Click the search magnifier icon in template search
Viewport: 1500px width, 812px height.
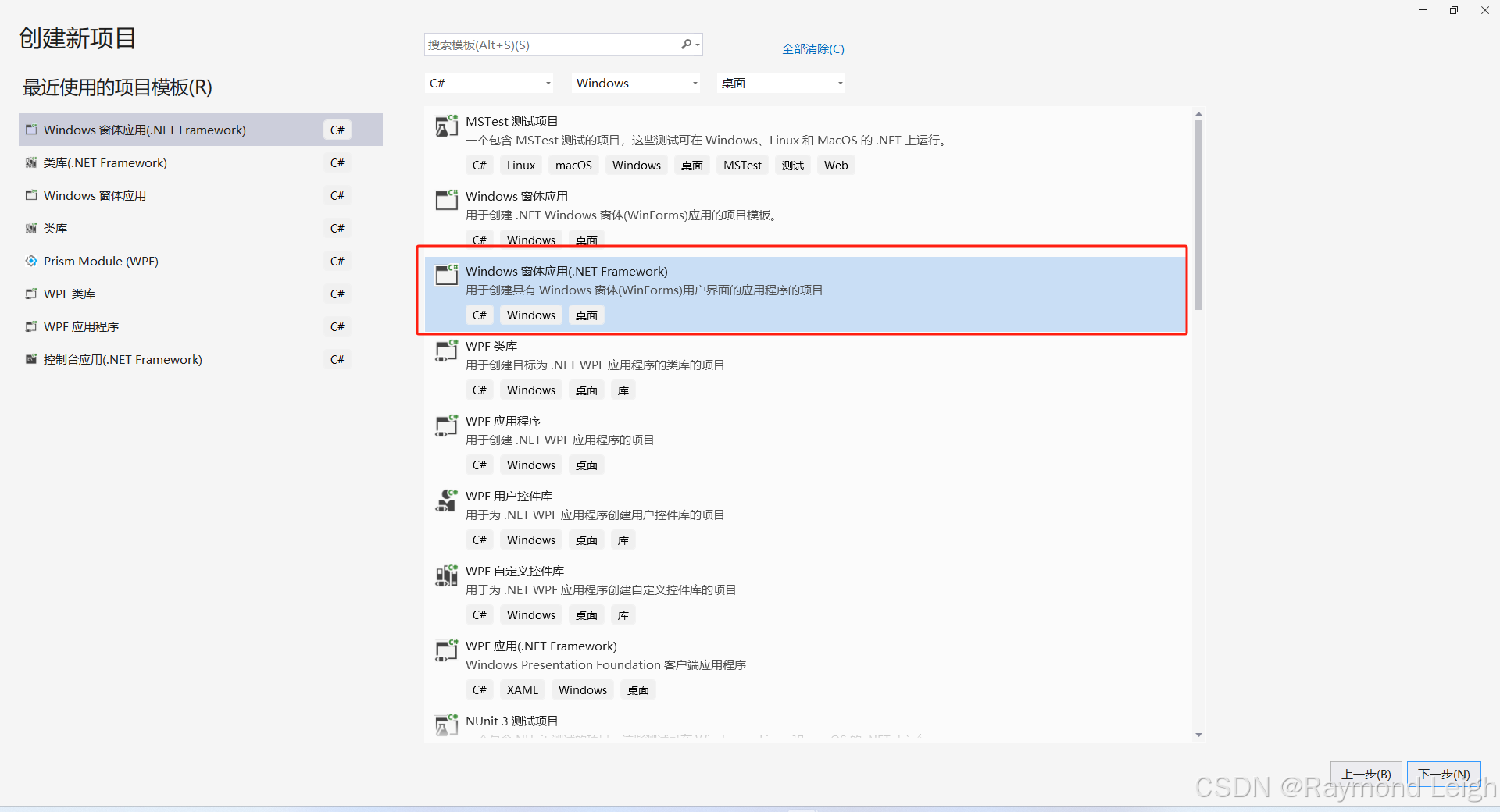pos(686,45)
